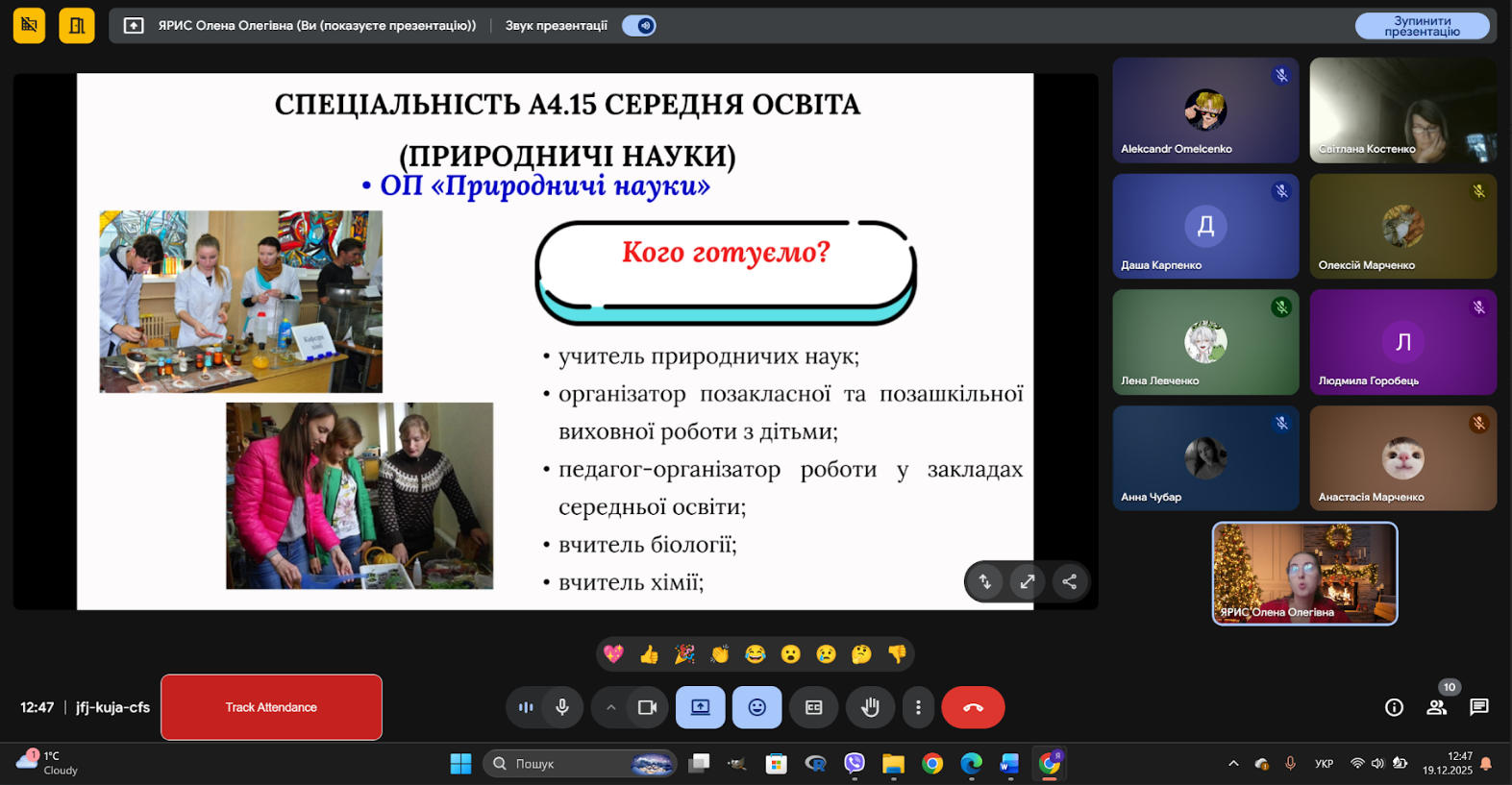This screenshot has height=785, width=1512.
Task: Send the party popper reaction
Action: tap(684, 654)
